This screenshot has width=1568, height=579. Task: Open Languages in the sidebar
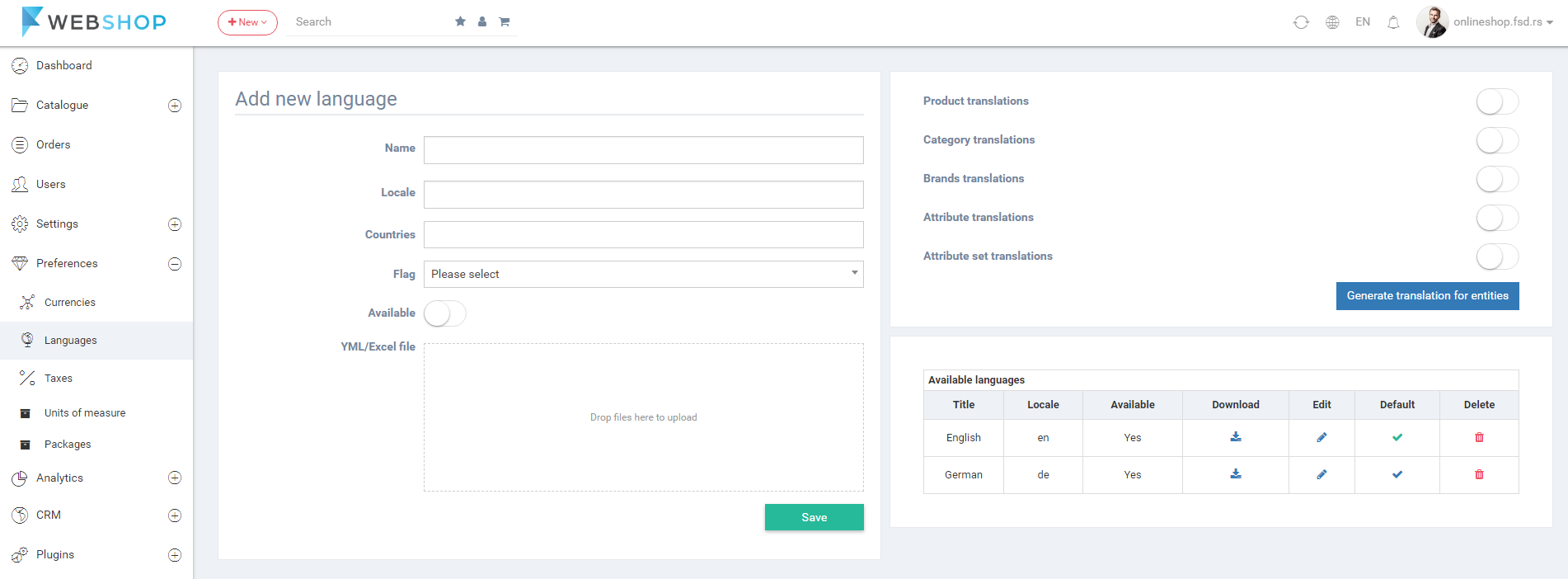pos(96,340)
